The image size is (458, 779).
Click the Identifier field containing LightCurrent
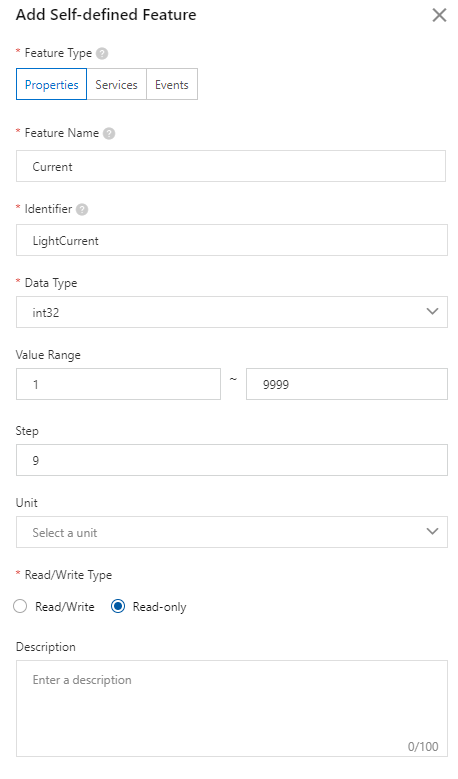click(231, 240)
